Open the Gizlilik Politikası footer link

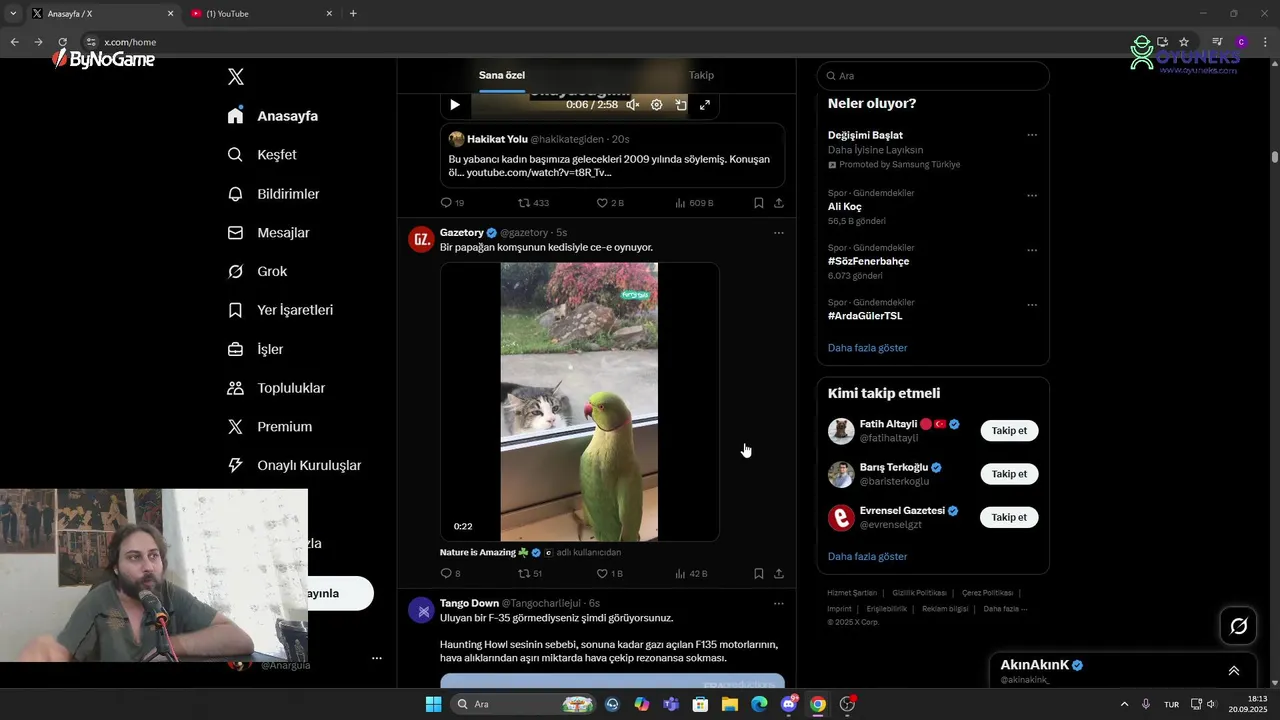[919, 593]
